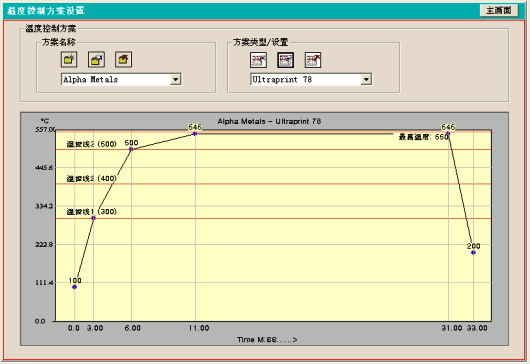
Task: Select the 200 degree end point
Action: point(473,252)
